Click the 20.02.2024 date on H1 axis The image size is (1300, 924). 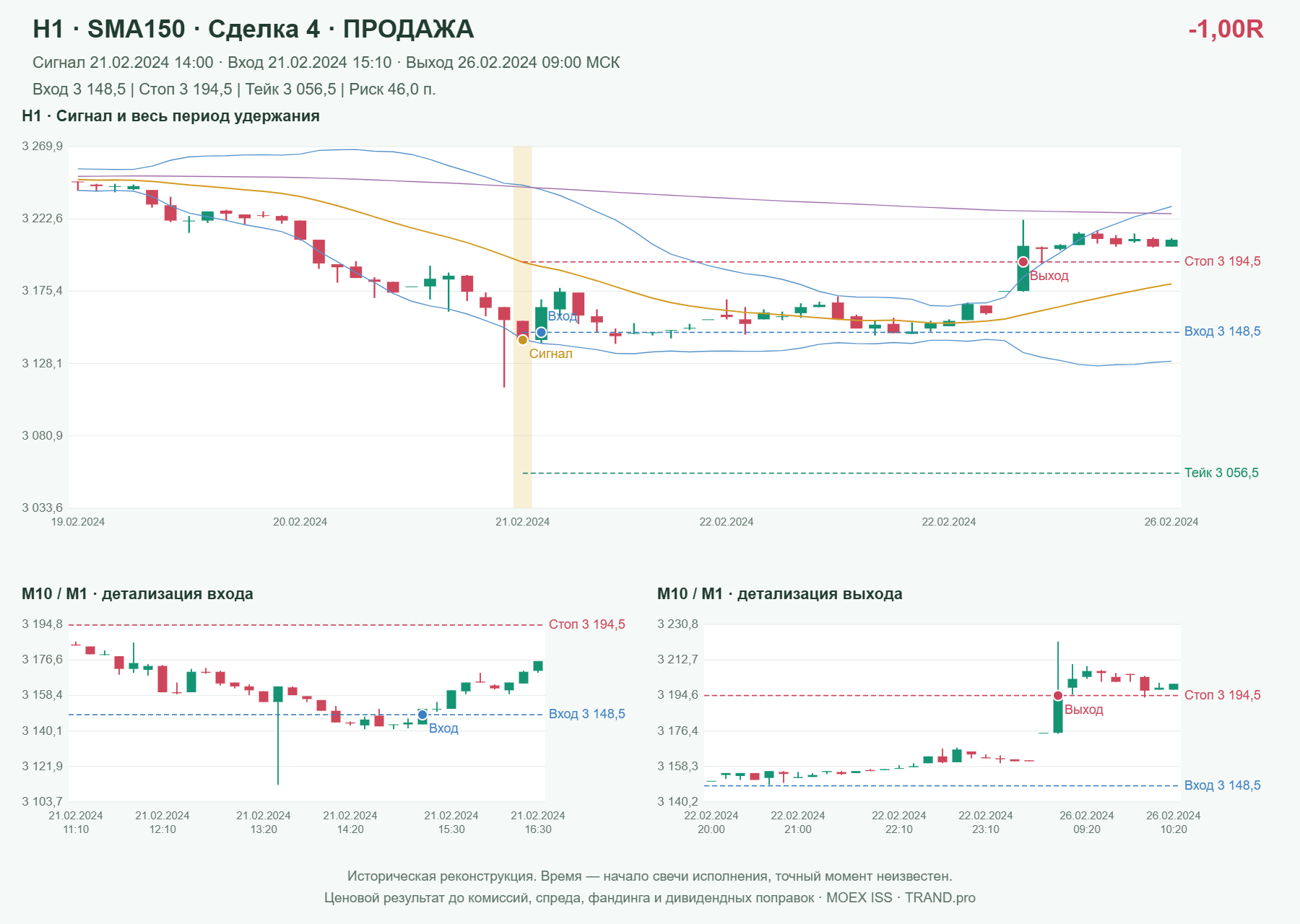point(300,522)
